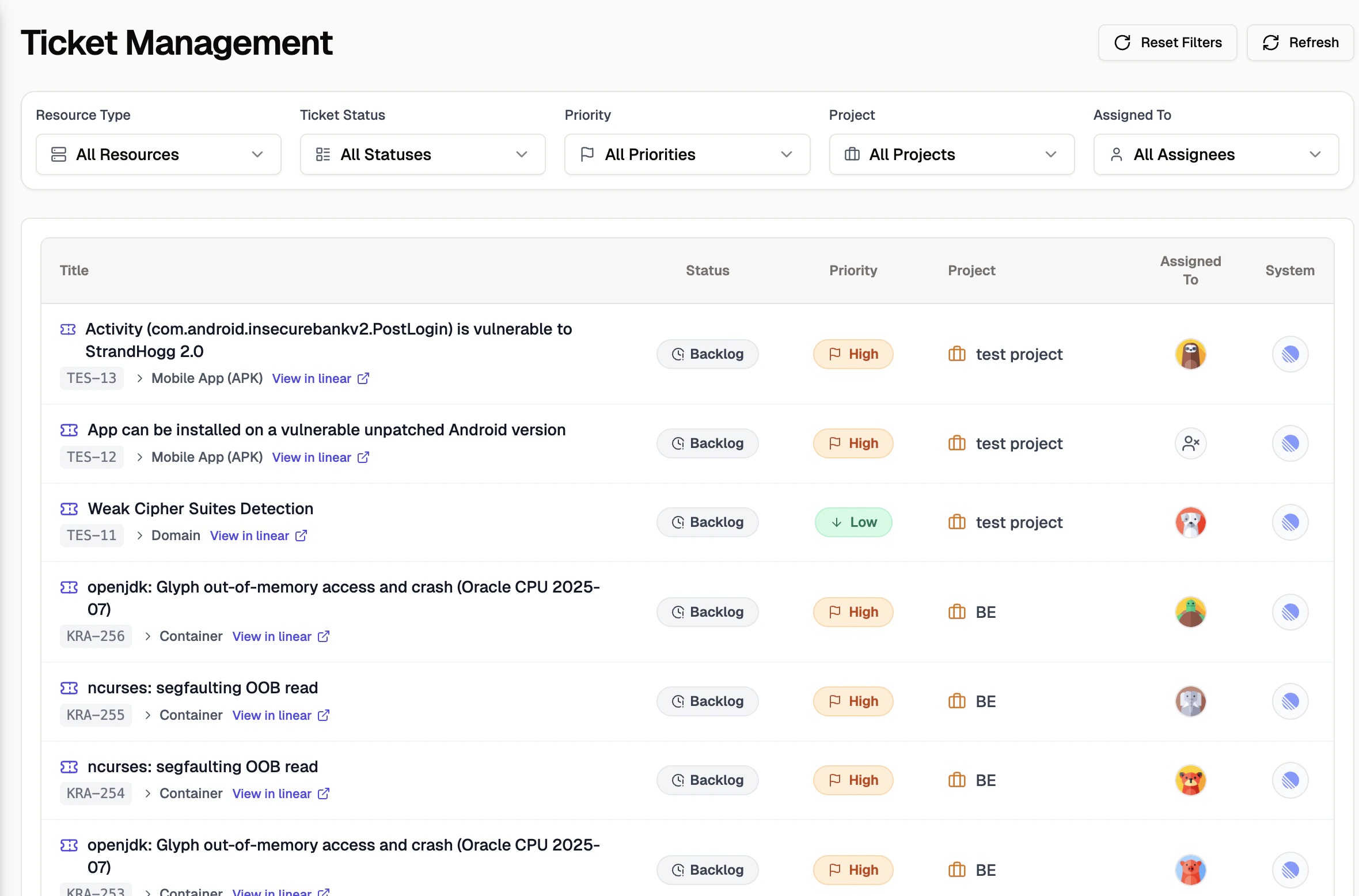The image size is (1359, 896).
Task: Click the dog avatar assigned to TES-11
Action: coord(1190,522)
